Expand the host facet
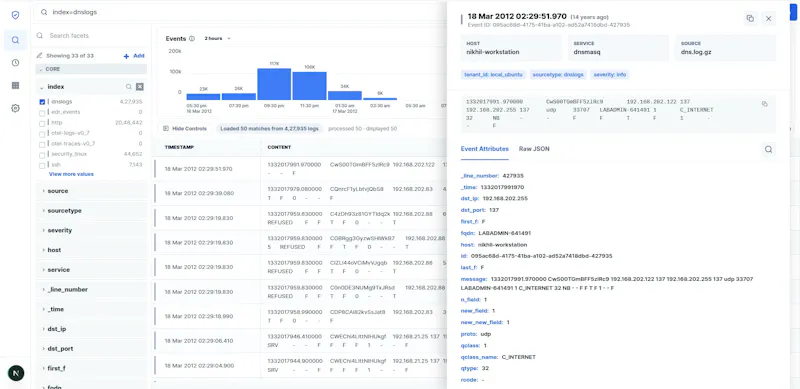 [x=92, y=250]
